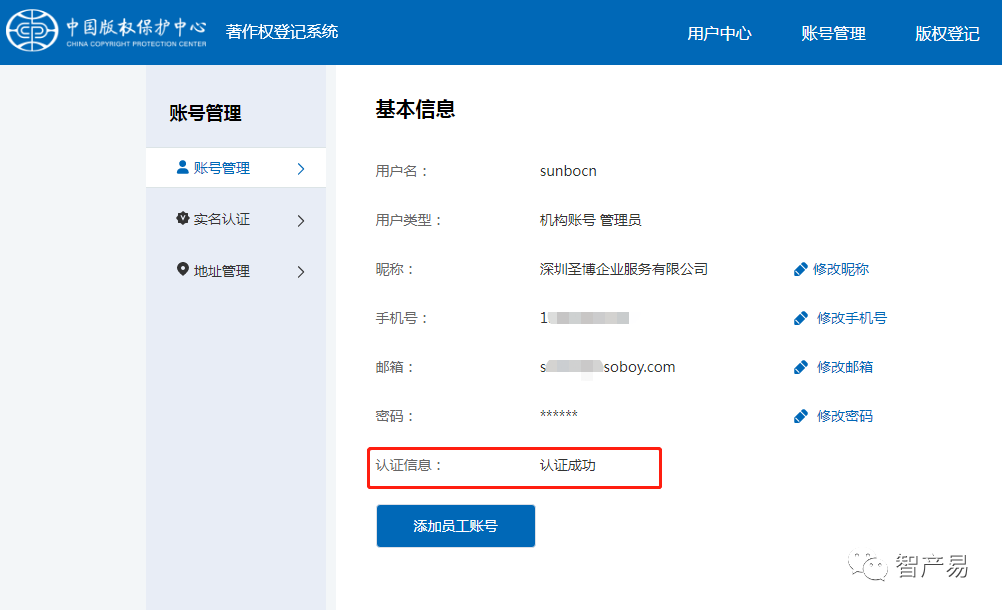
Task: Expand the chevron on the 实名认证 row
Action: tap(301, 221)
